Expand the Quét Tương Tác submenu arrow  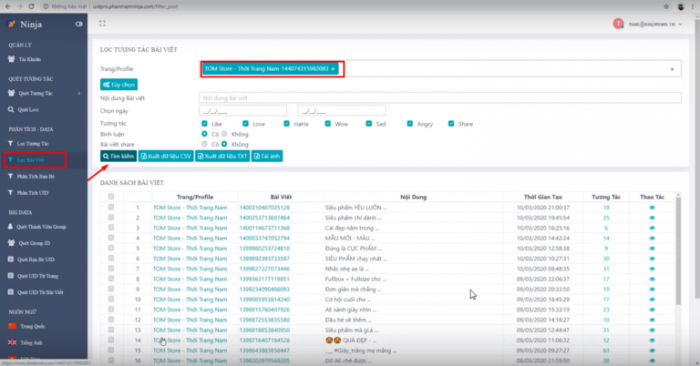tap(79, 93)
